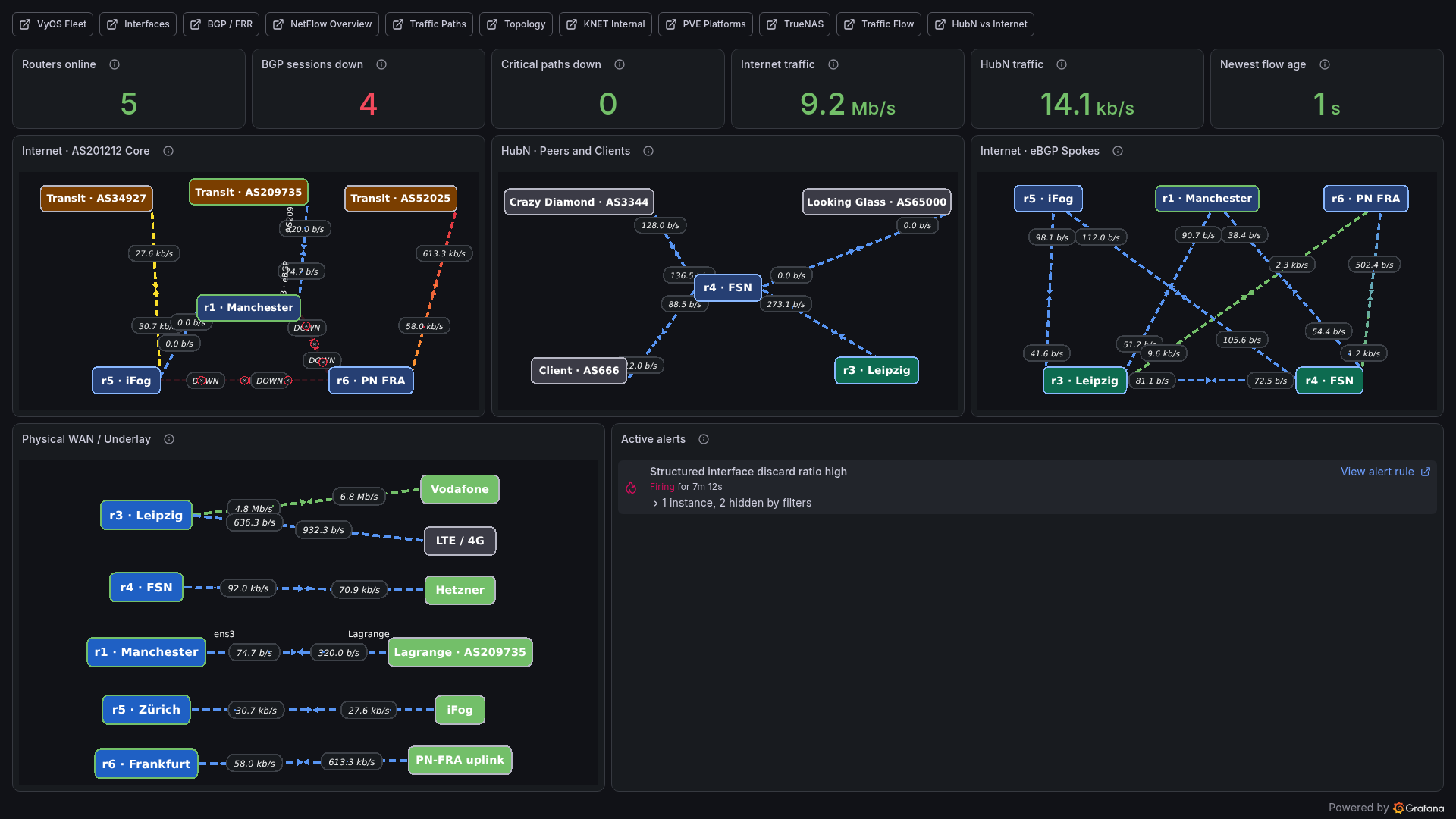Image resolution: width=1456 pixels, height=819 pixels.
Task: Click the 128.0 b/s Crazy Diamond label
Action: pos(661,225)
